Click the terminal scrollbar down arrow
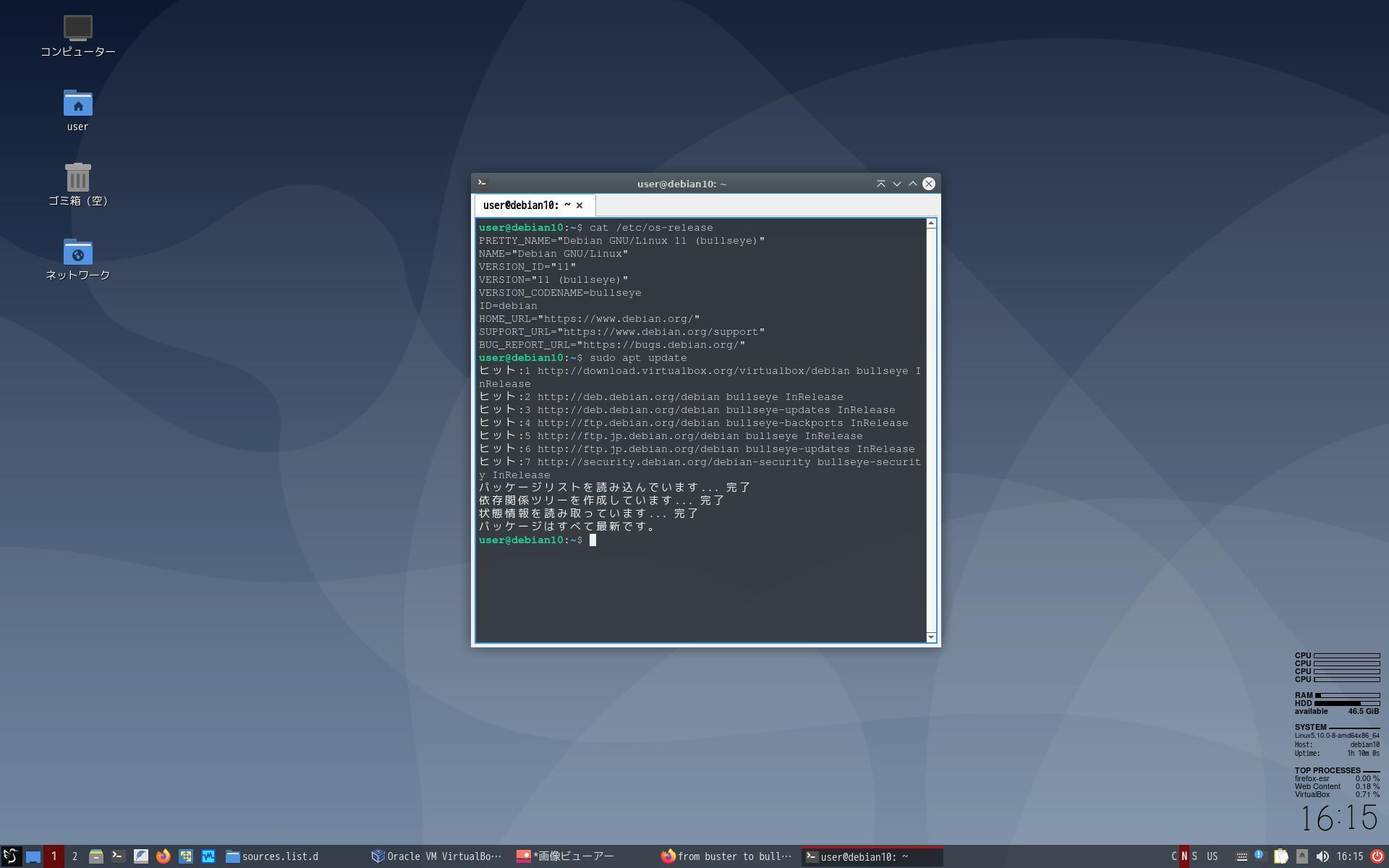Image resolution: width=1389 pixels, height=868 pixels. [x=931, y=637]
